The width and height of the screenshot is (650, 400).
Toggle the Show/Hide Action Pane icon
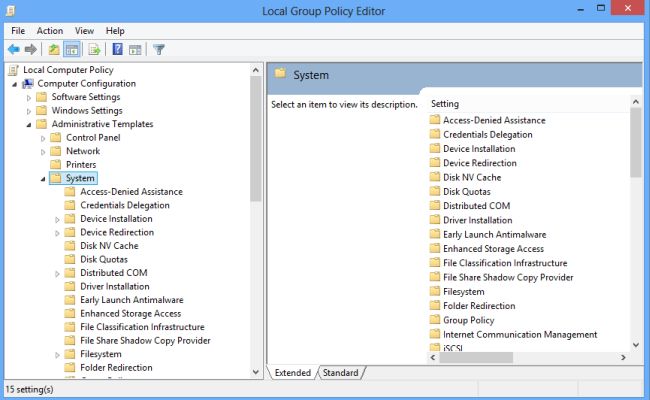point(135,50)
